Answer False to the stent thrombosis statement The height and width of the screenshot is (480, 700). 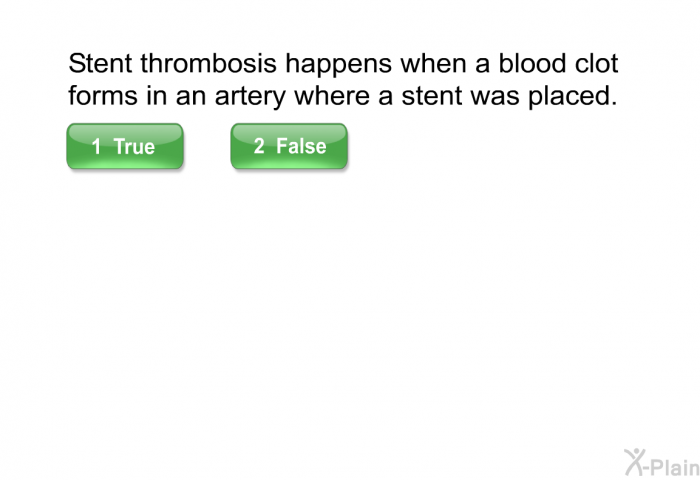pyautogui.click(x=289, y=146)
